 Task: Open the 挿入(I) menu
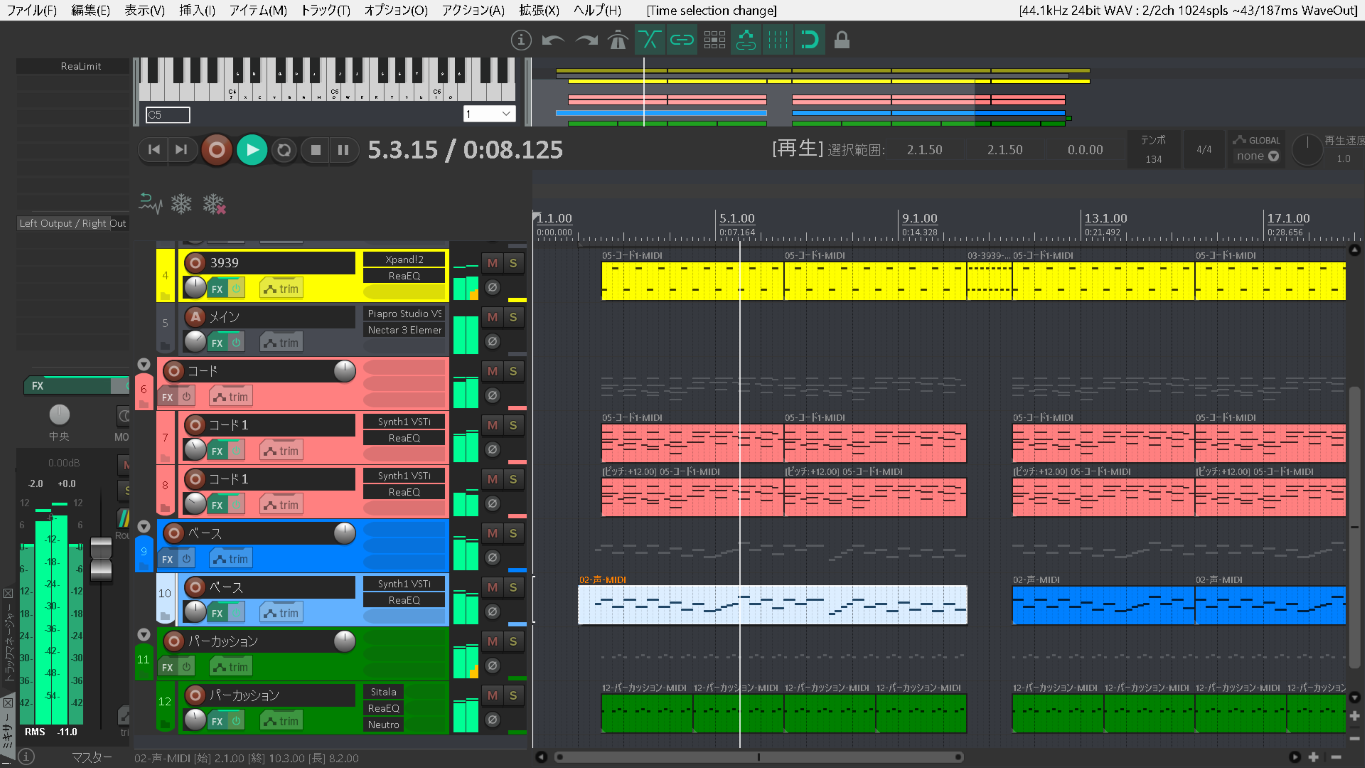[197, 10]
